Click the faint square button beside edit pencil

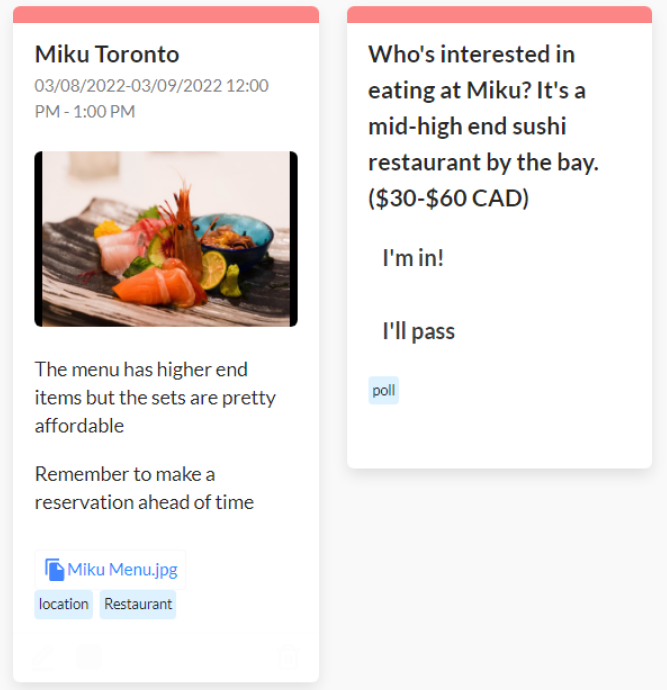(89, 657)
